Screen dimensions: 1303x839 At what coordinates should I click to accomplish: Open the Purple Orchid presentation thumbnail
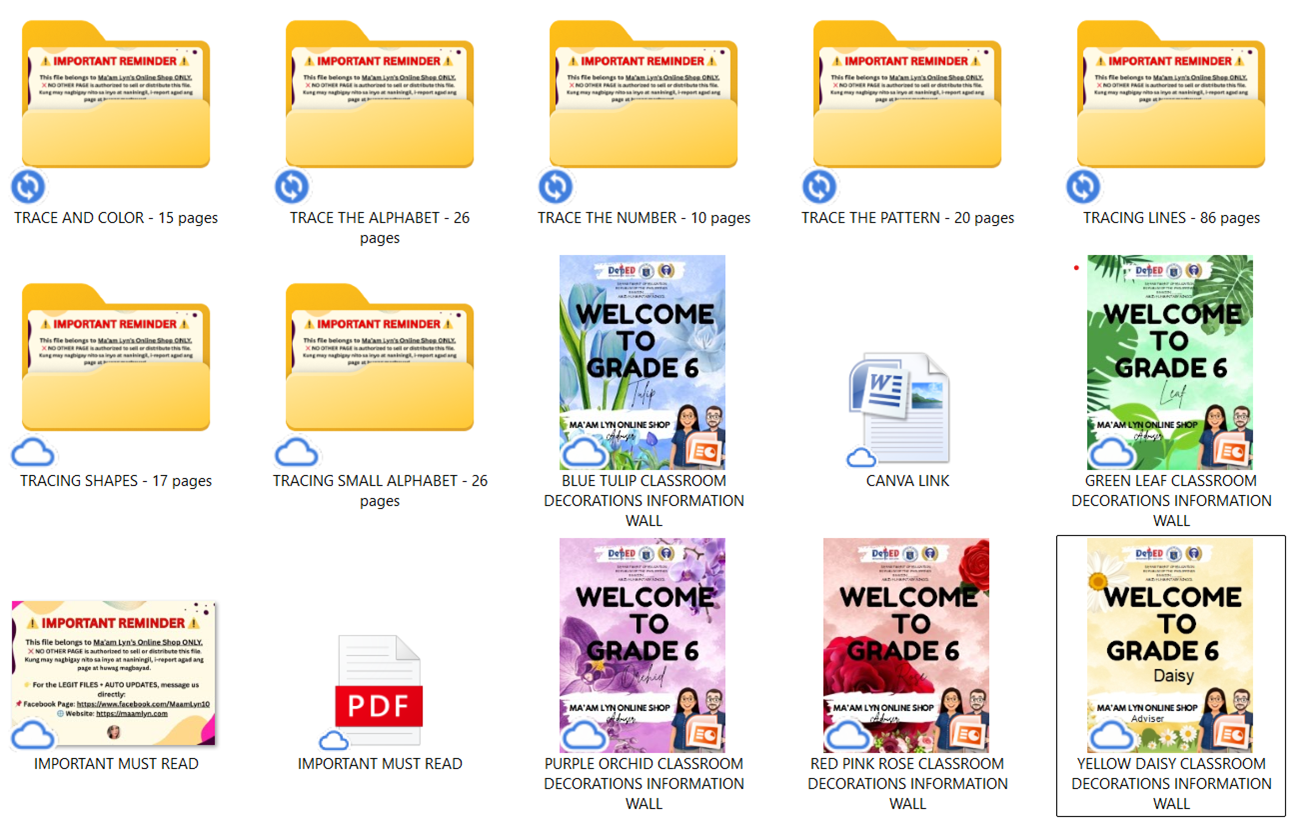pyautogui.click(x=644, y=645)
